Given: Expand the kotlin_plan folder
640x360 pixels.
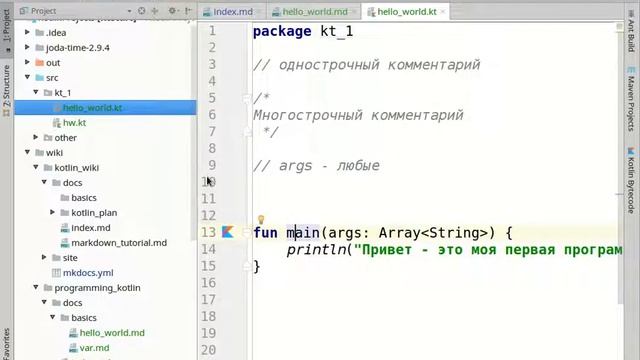Looking at the screenshot, I should pos(53,212).
